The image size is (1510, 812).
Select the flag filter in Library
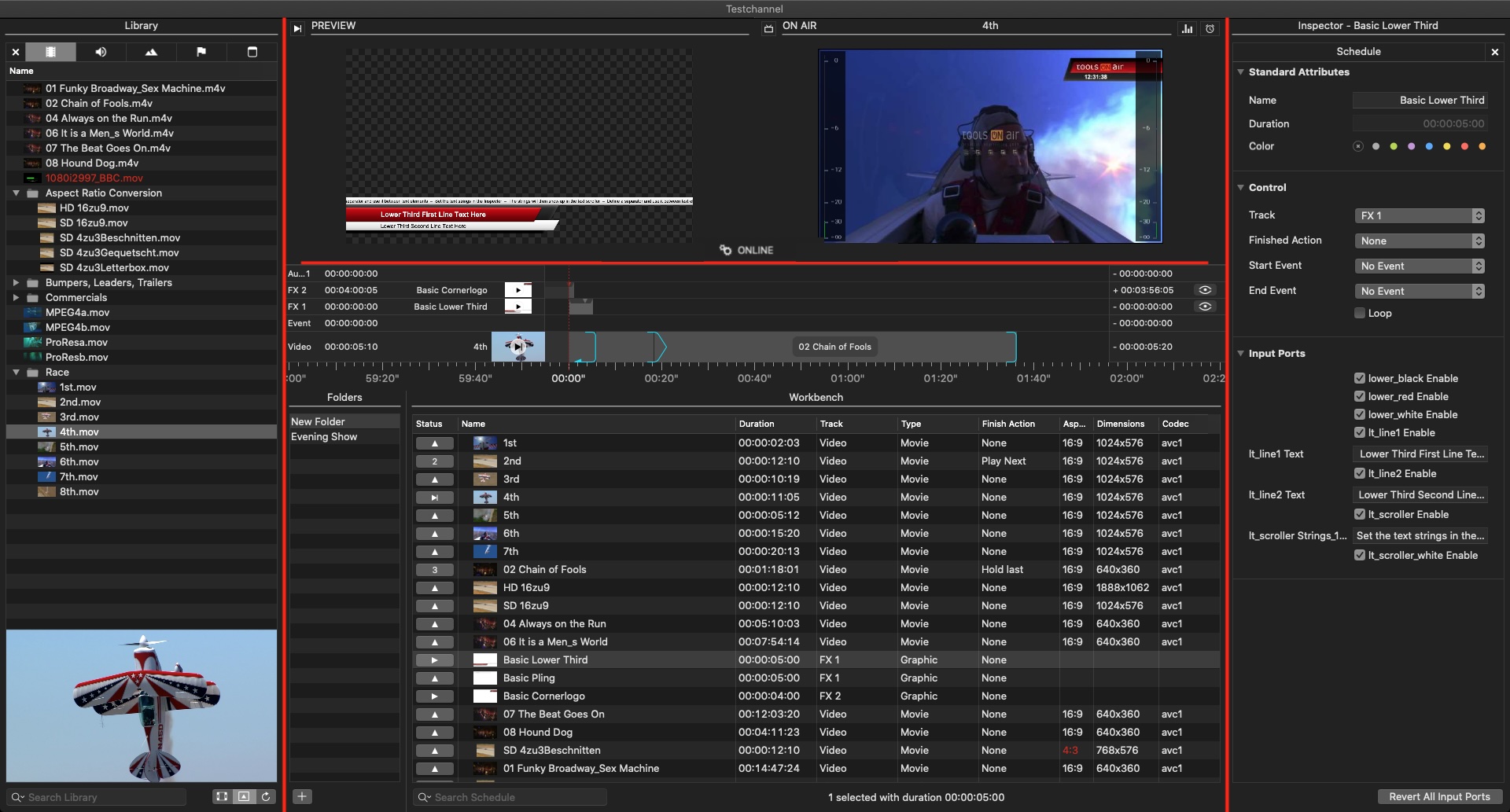coord(201,52)
